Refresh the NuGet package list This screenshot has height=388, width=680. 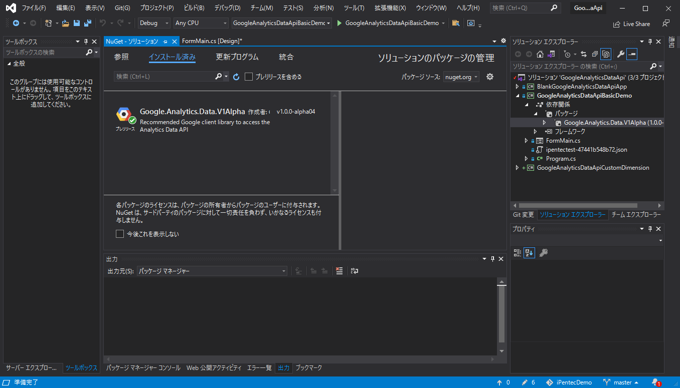[x=236, y=77]
